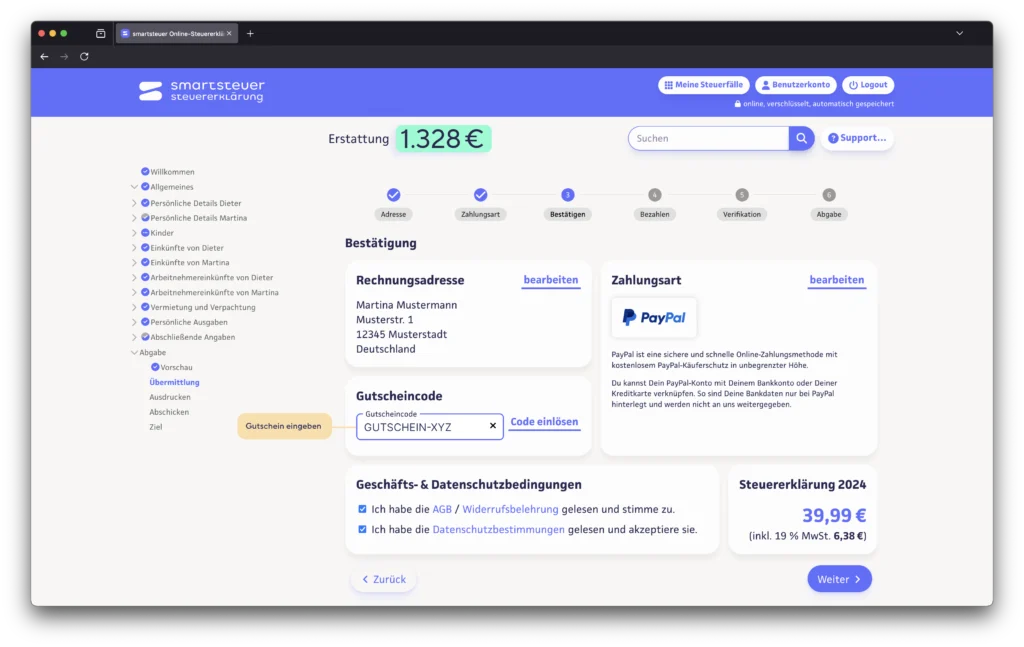The image size is (1024, 647).
Task: Expand the Kinder tree section
Action: coord(134,233)
